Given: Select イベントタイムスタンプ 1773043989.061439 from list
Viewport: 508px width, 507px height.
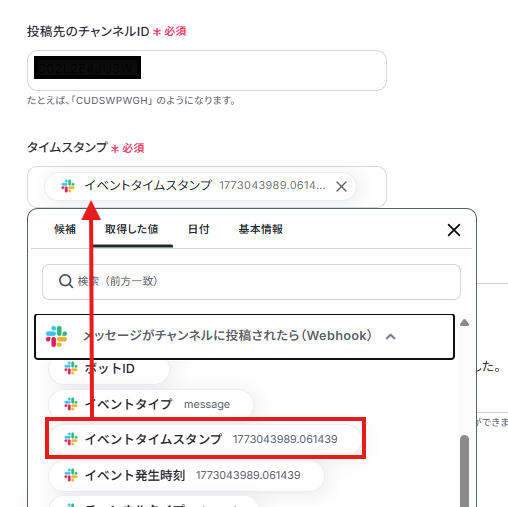Looking at the screenshot, I should click(205, 439).
